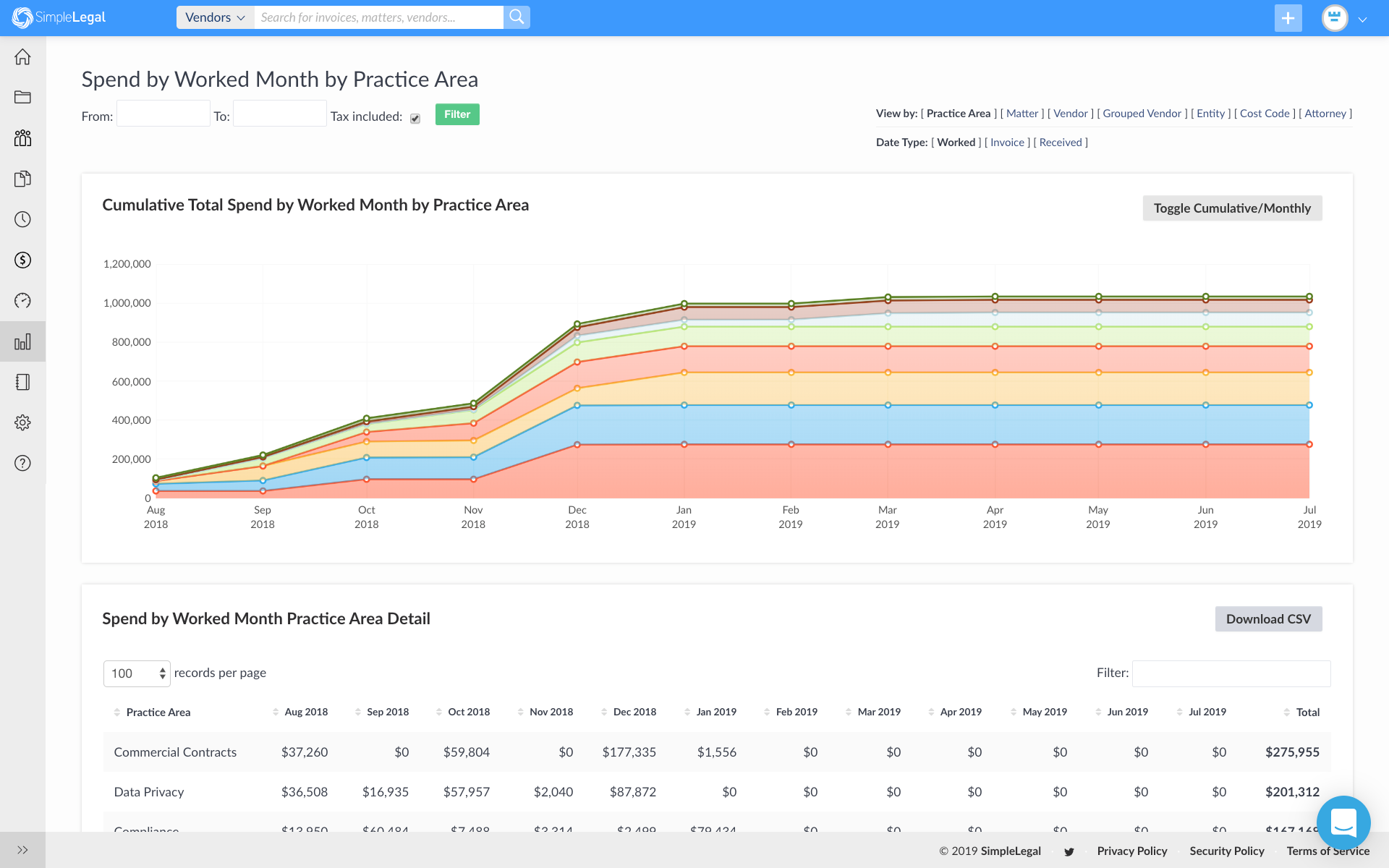Toggle Cumulative/Monthly chart view
The height and width of the screenshot is (868, 1389).
click(x=1232, y=208)
